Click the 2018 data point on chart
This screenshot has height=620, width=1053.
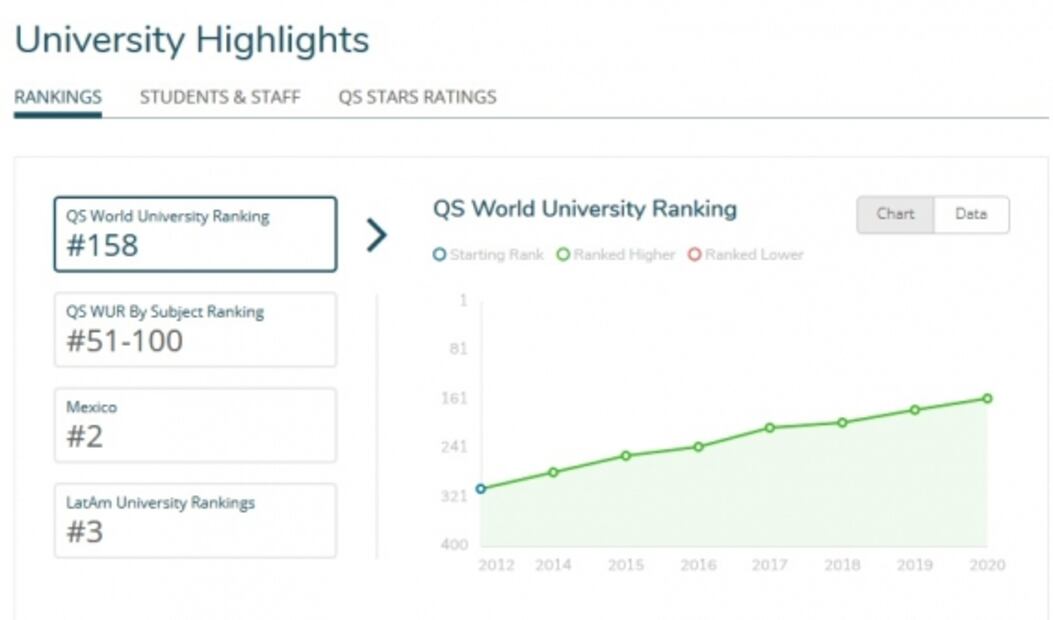[x=842, y=422]
